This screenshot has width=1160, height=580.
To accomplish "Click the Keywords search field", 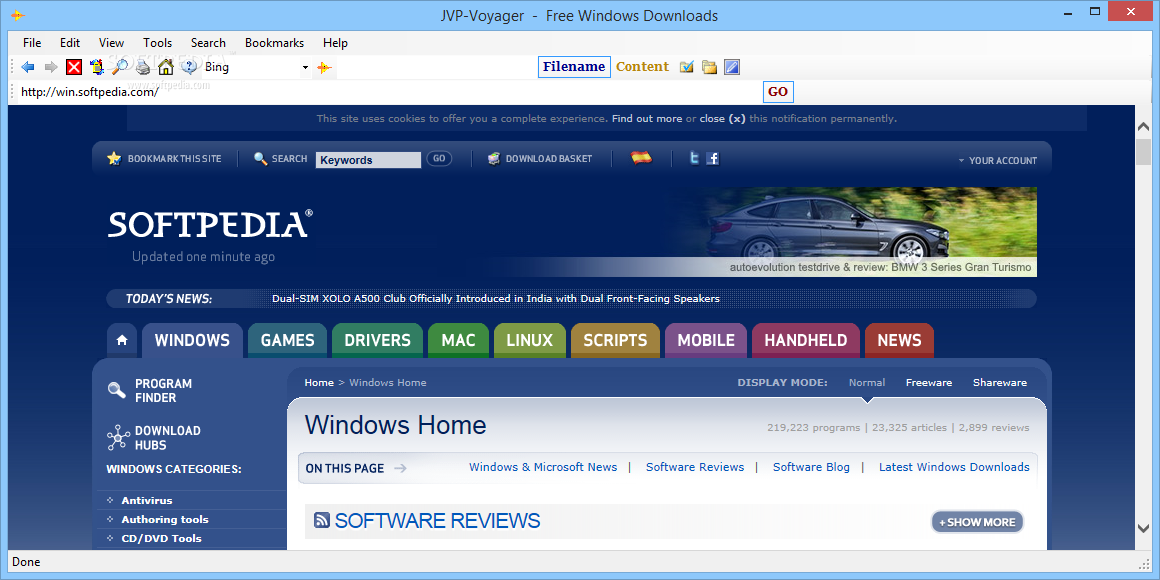I will click(x=368, y=160).
